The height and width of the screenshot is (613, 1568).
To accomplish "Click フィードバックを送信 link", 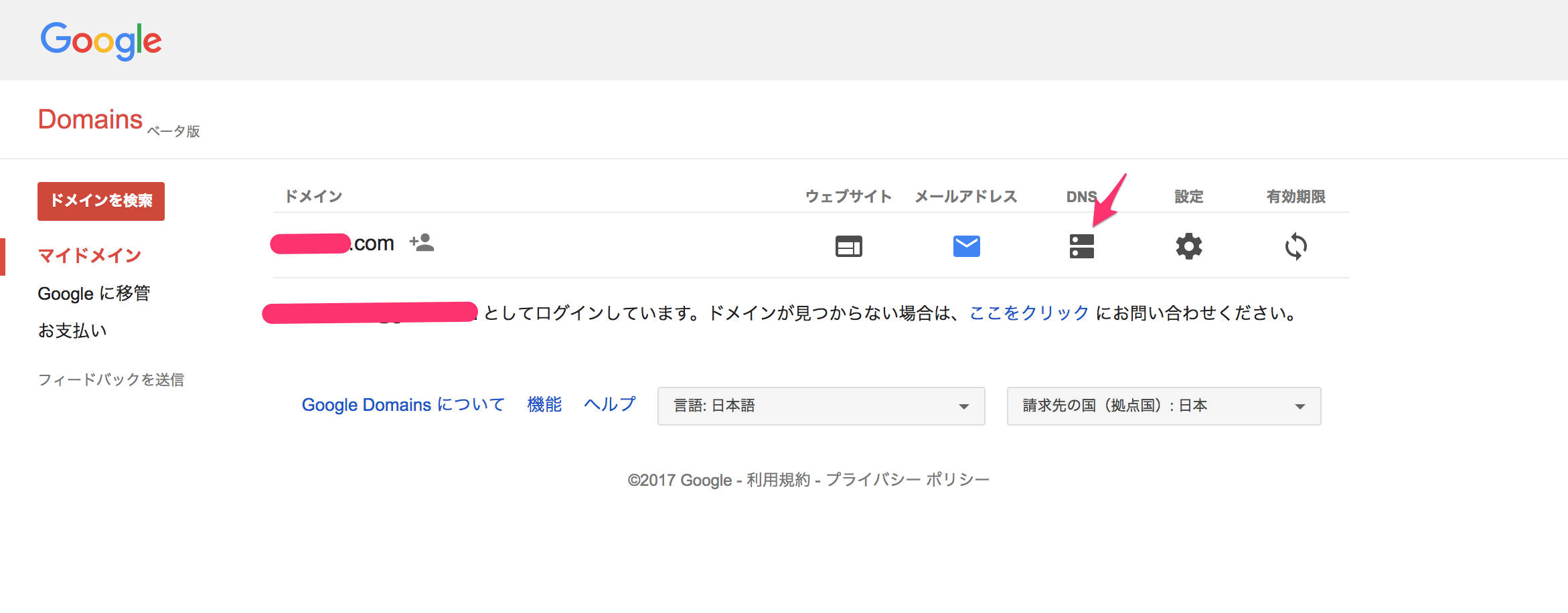I will (111, 379).
